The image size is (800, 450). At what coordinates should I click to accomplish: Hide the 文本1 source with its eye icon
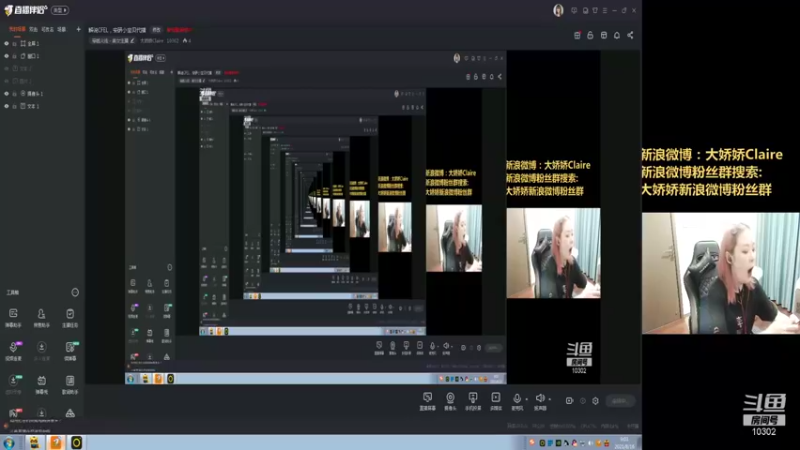point(7,106)
